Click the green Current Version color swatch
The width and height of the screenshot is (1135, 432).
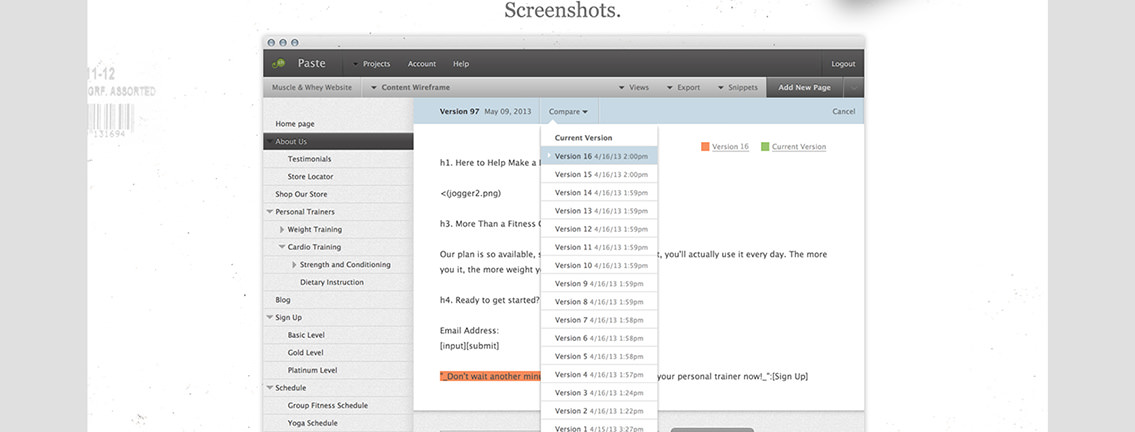765,147
